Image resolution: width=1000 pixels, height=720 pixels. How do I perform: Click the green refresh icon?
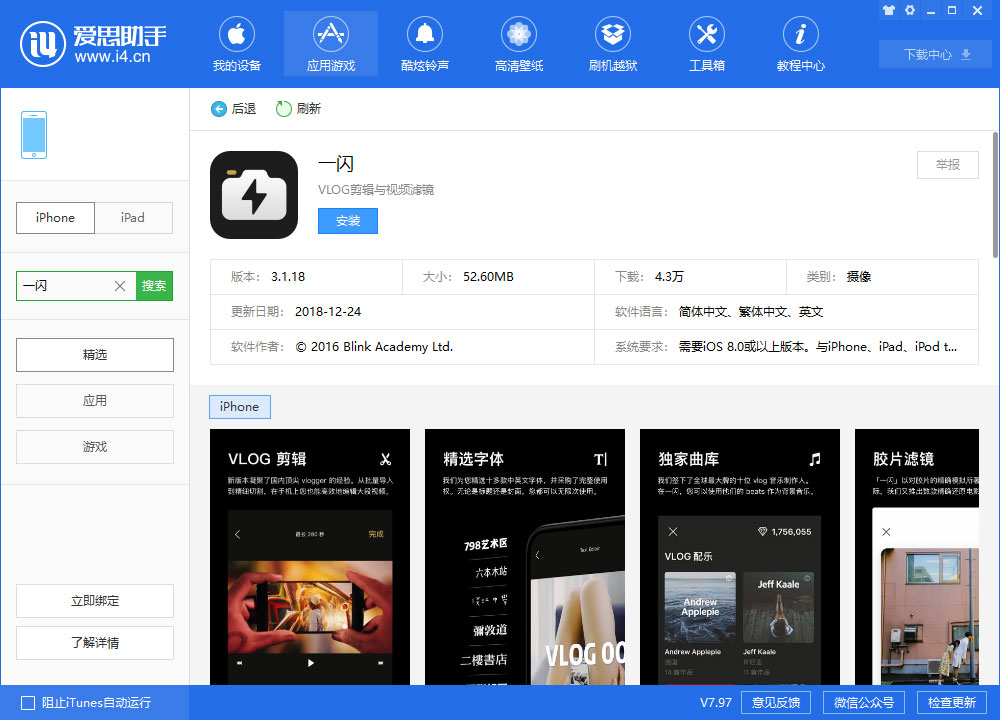[x=284, y=109]
